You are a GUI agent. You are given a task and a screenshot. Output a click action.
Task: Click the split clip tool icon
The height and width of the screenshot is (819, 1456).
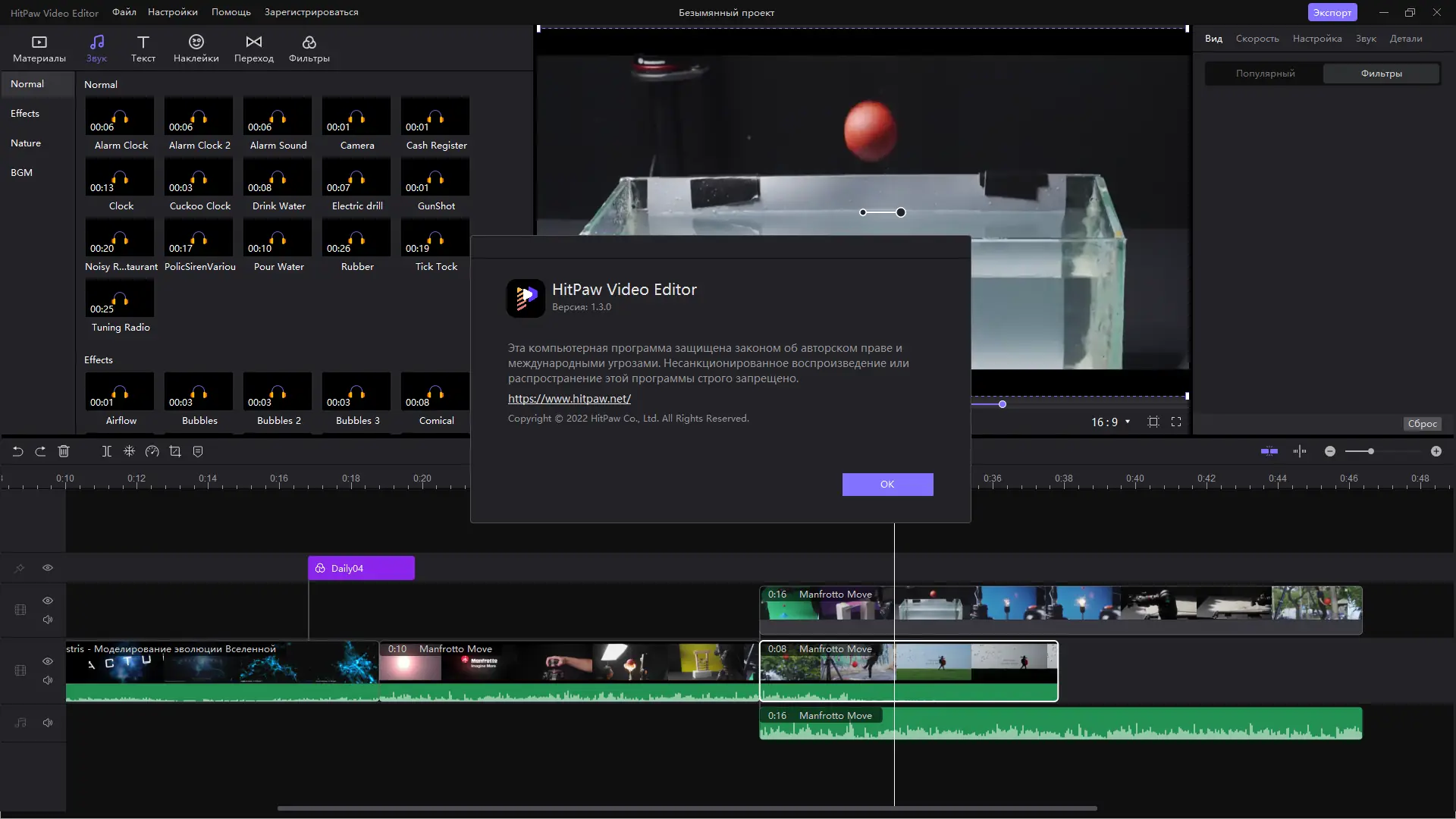pos(106,451)
